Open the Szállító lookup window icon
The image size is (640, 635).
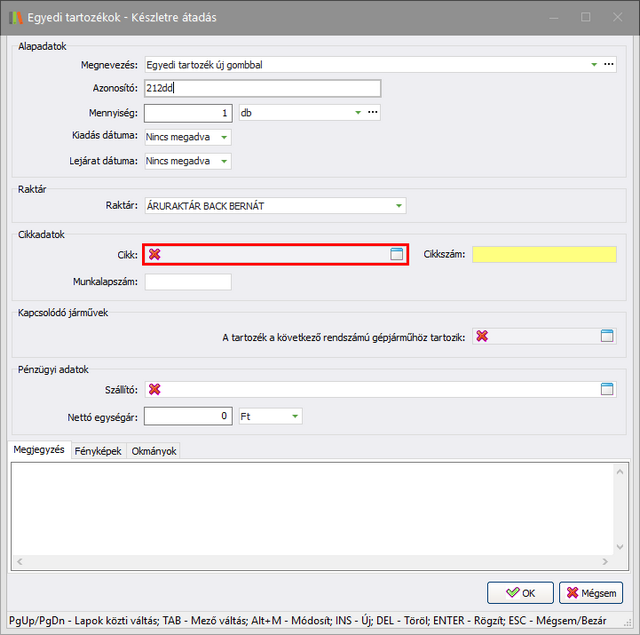[607, 389]
